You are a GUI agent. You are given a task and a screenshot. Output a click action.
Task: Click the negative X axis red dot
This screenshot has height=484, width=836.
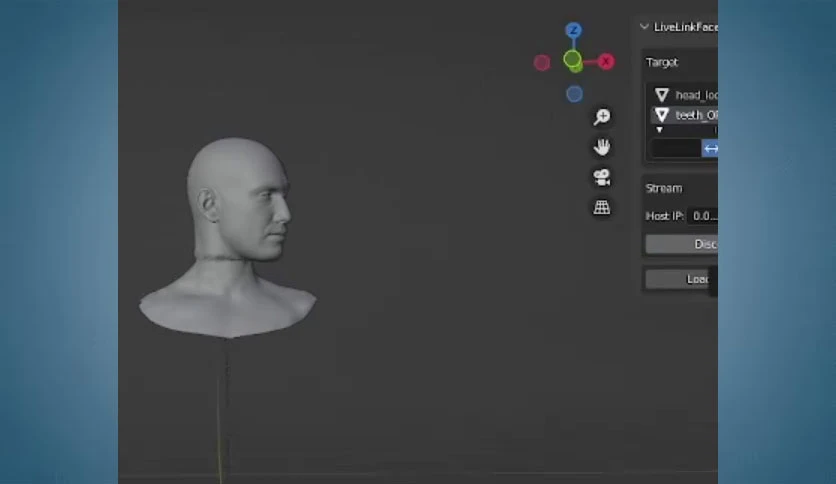click(542, 62)
